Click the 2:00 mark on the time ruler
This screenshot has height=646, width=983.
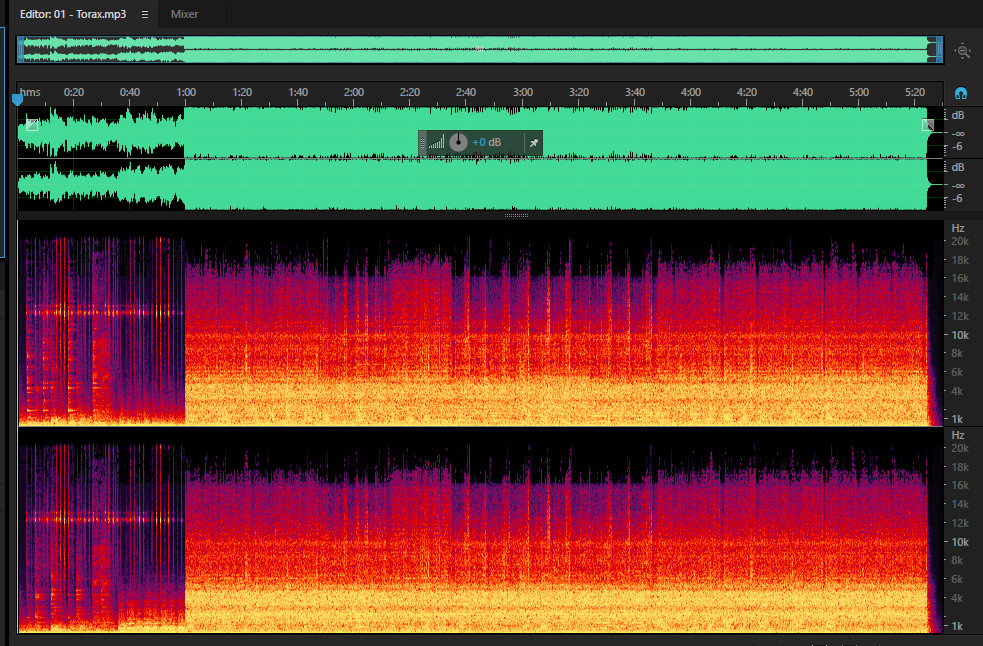(354, 92)
